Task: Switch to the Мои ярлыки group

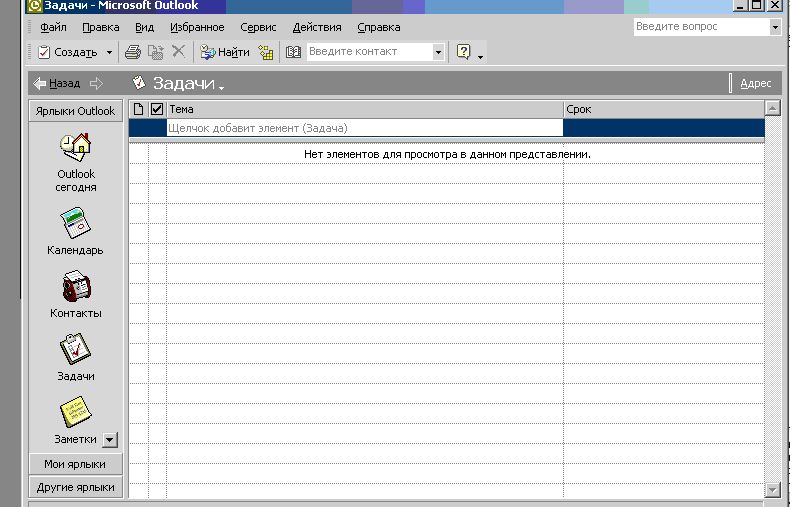Action: coord(76,464)
